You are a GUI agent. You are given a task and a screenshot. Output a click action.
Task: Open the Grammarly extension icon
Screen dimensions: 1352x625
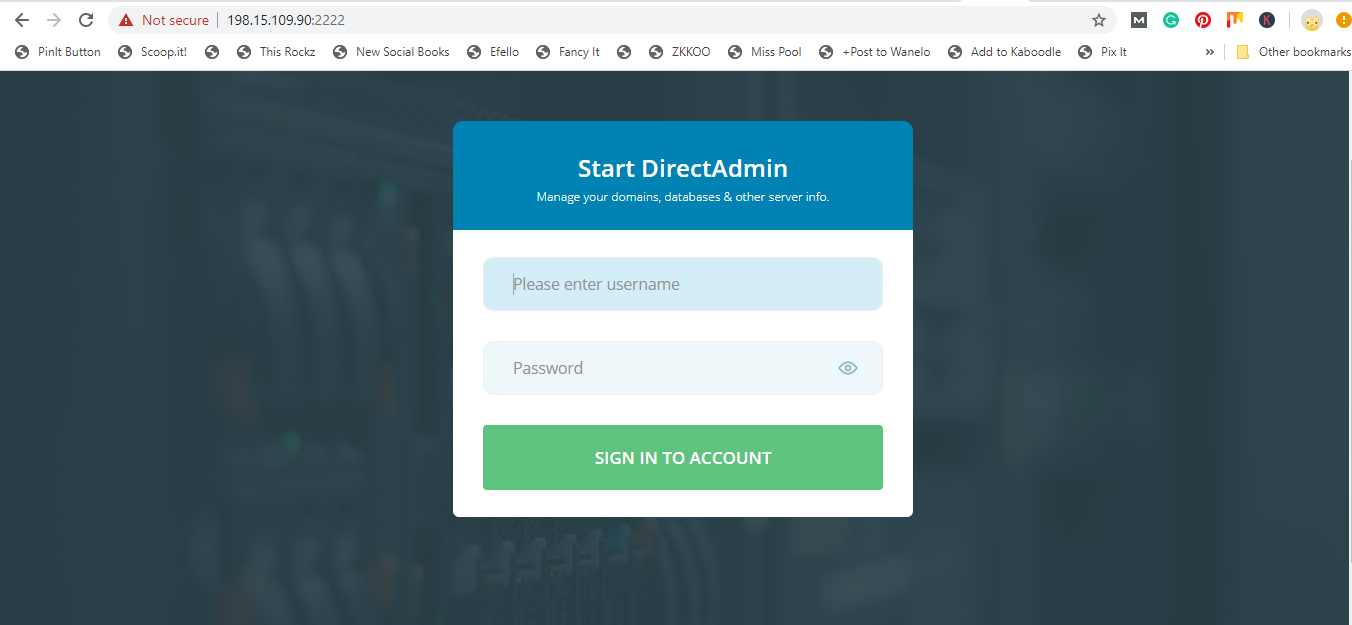click(1171, 20)
